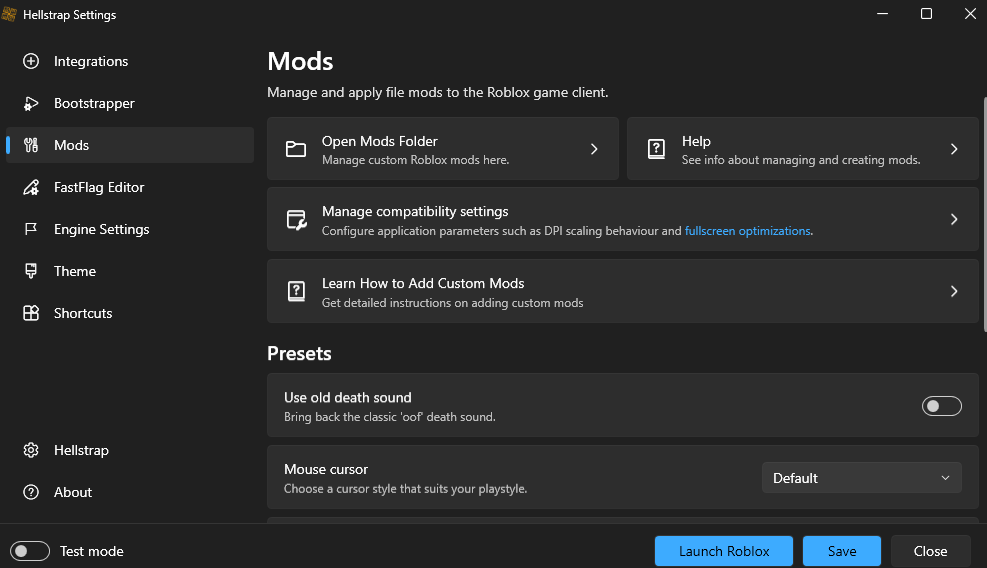
Task: Minimize the Hellstrap Settings window
Action: [883, 14]
